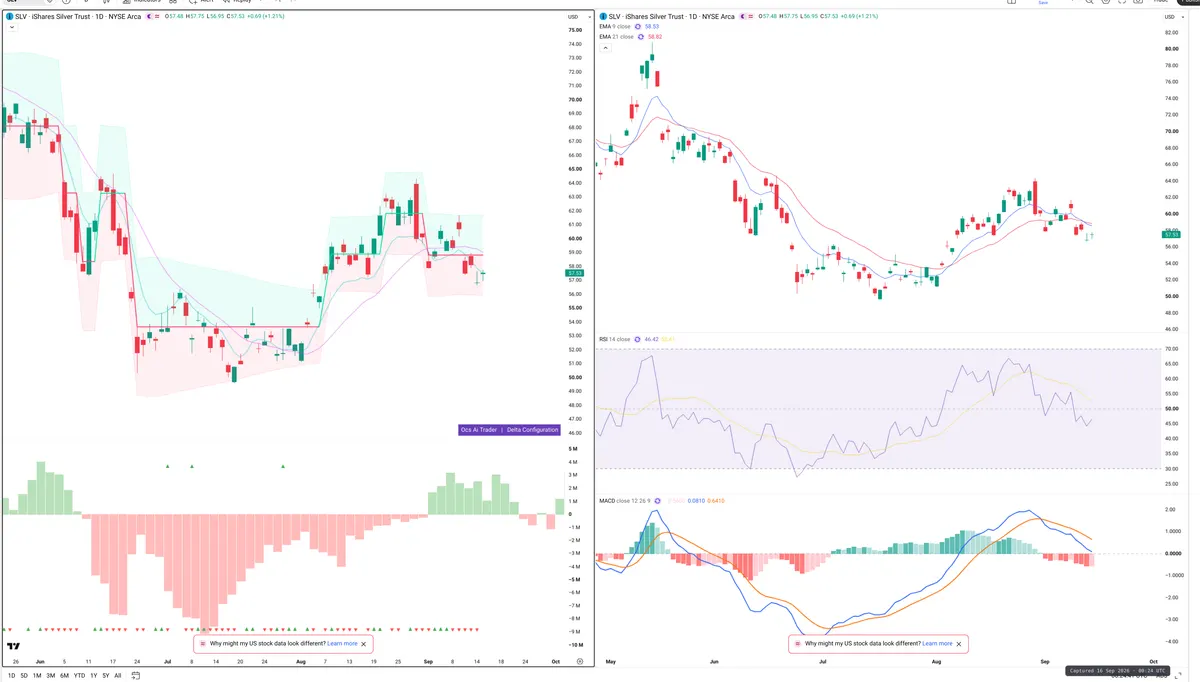Dismiss the left chart US stock data notice
This screenshot has width=1200, height=682.
click(x=365, y=644)
